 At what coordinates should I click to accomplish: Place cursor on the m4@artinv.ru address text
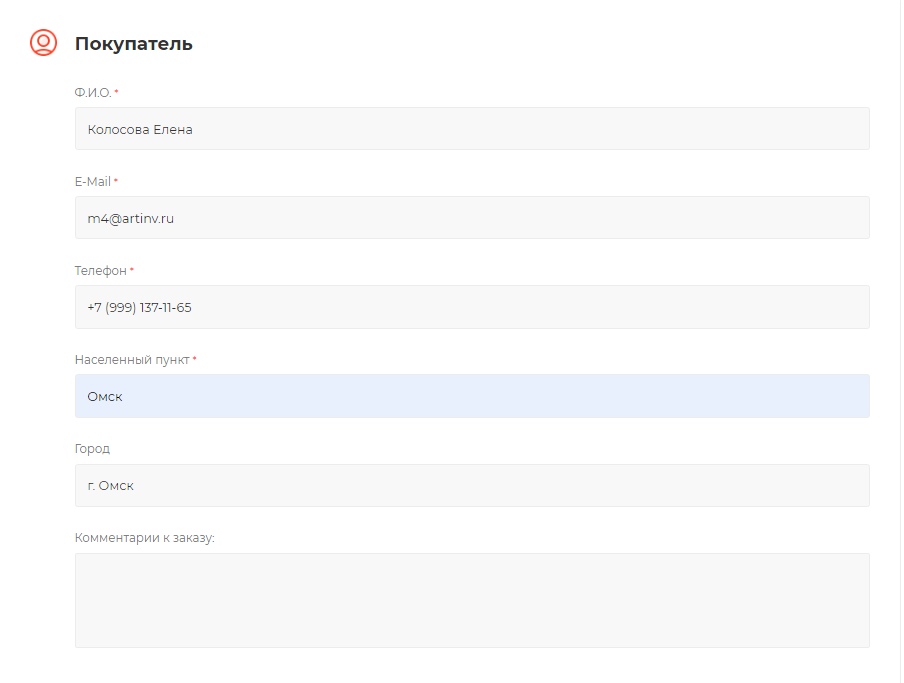click(x=130, y=218)
